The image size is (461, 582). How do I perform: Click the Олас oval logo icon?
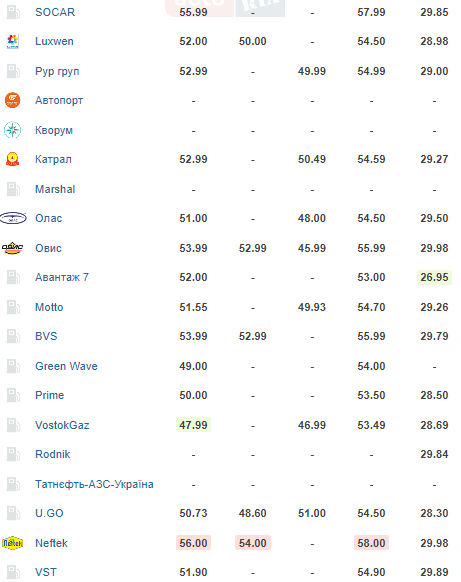[13, 218]
